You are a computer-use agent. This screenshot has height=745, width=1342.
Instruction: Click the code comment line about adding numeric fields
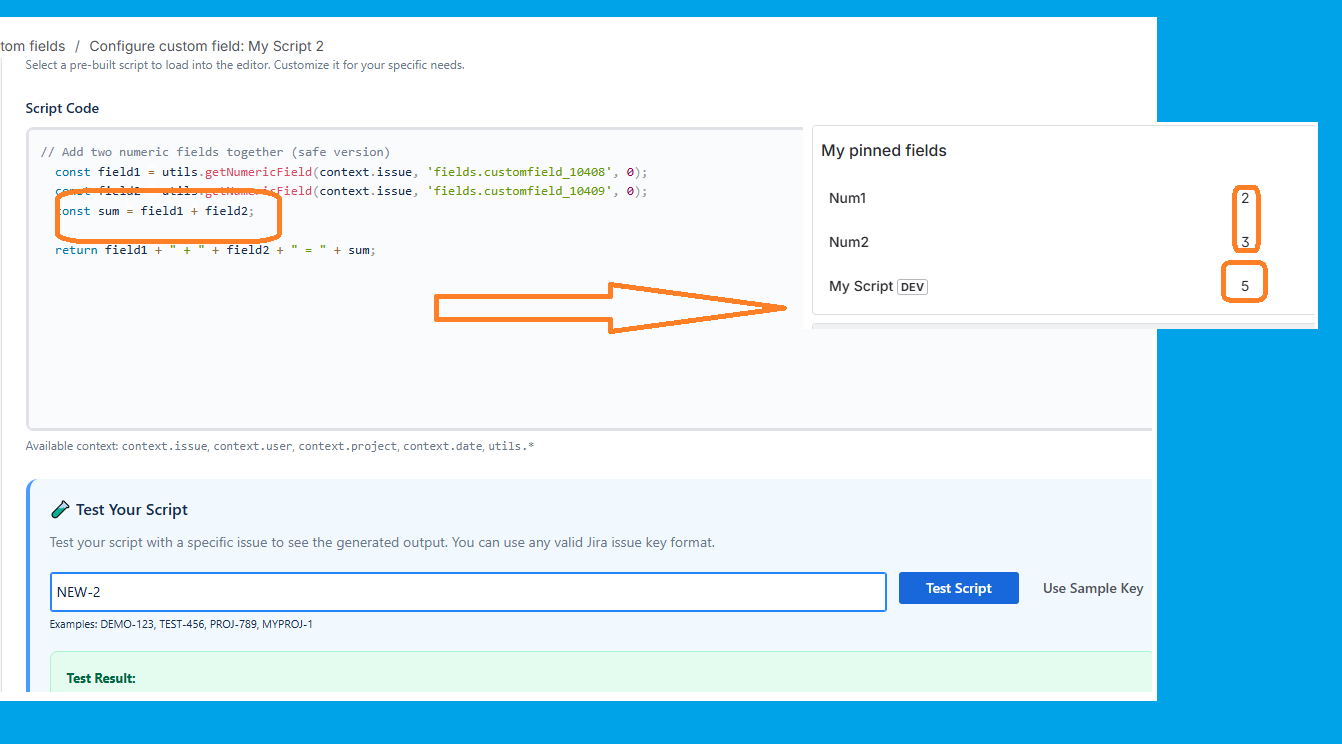(215, 152)
